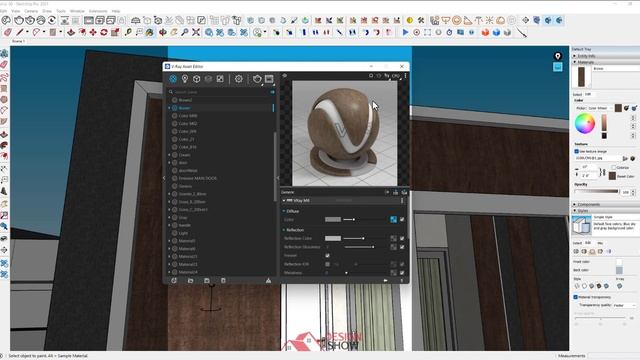Click the purge unused assets broom icon
Viewport: 640px width, 360px height.
(268, 280)
